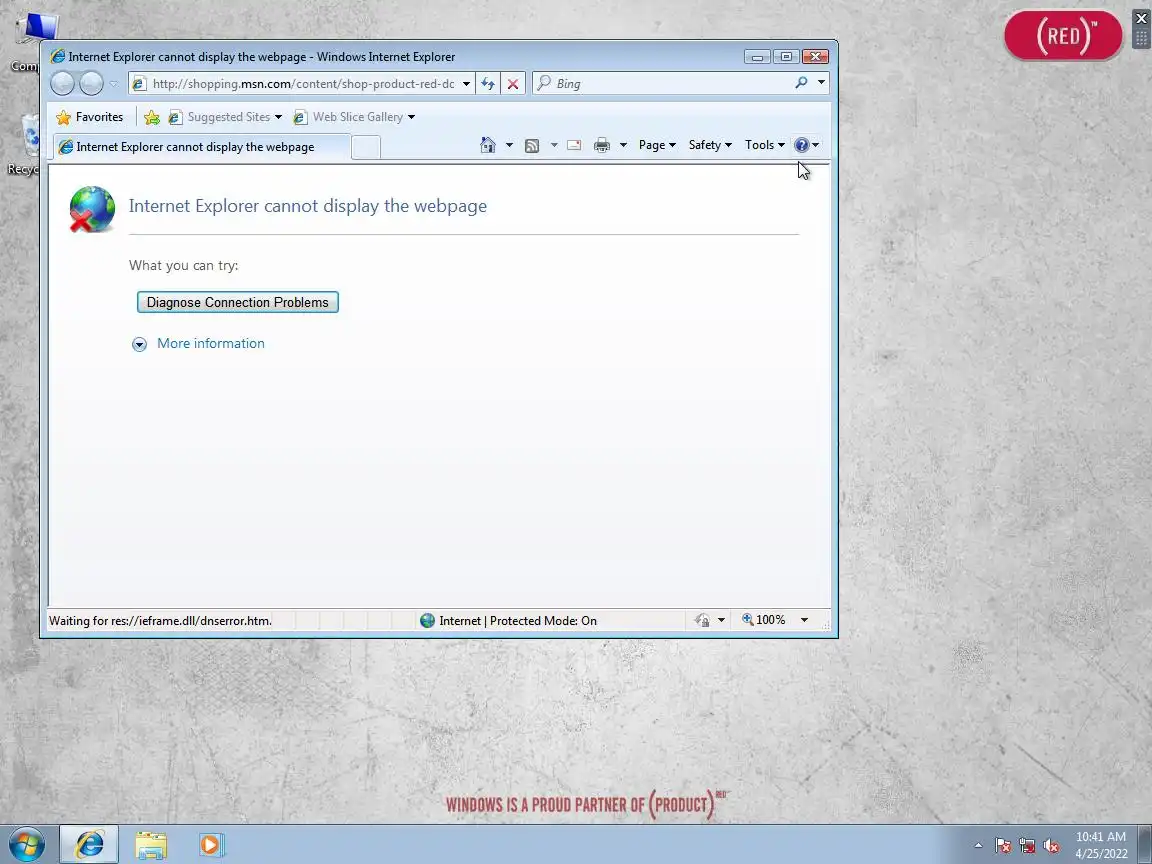The width and height of the screenshot is (1152, 864).
Task: Click the error page globe icon
Action: 92,209
